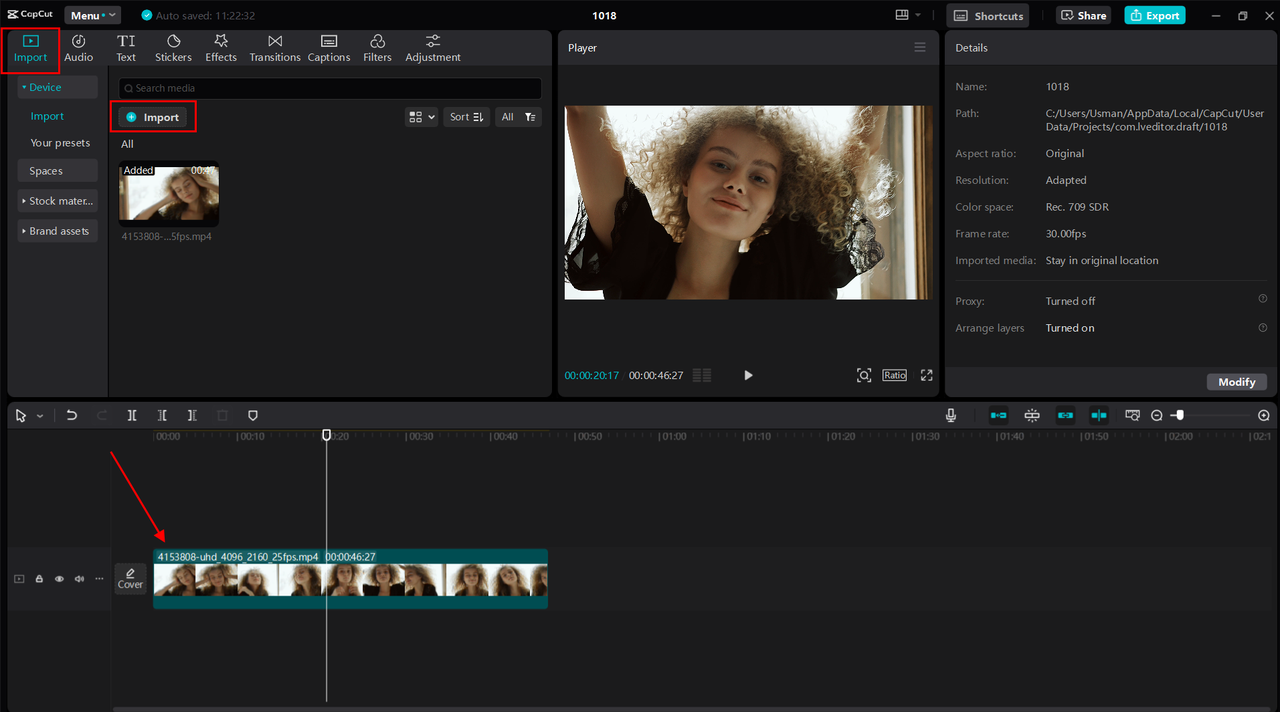Click the Modify button in Details
Image resolution: width=1280 pixels, height=712 pixels.
[x=1237, y=382]
